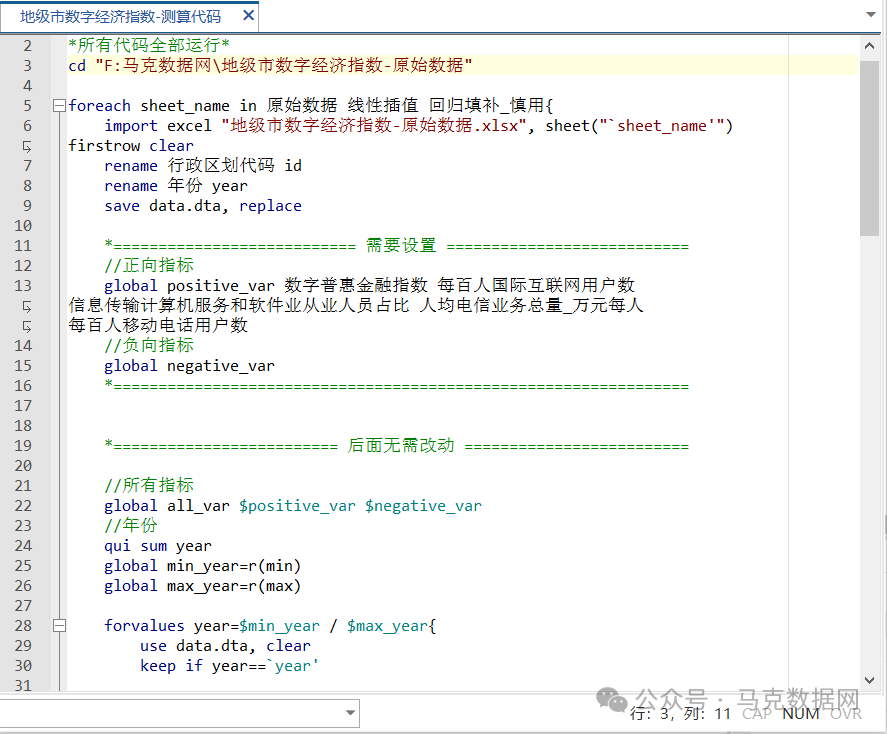Click the bottom-left input field
Screen dimensions: 887x734
click(171, 713)
